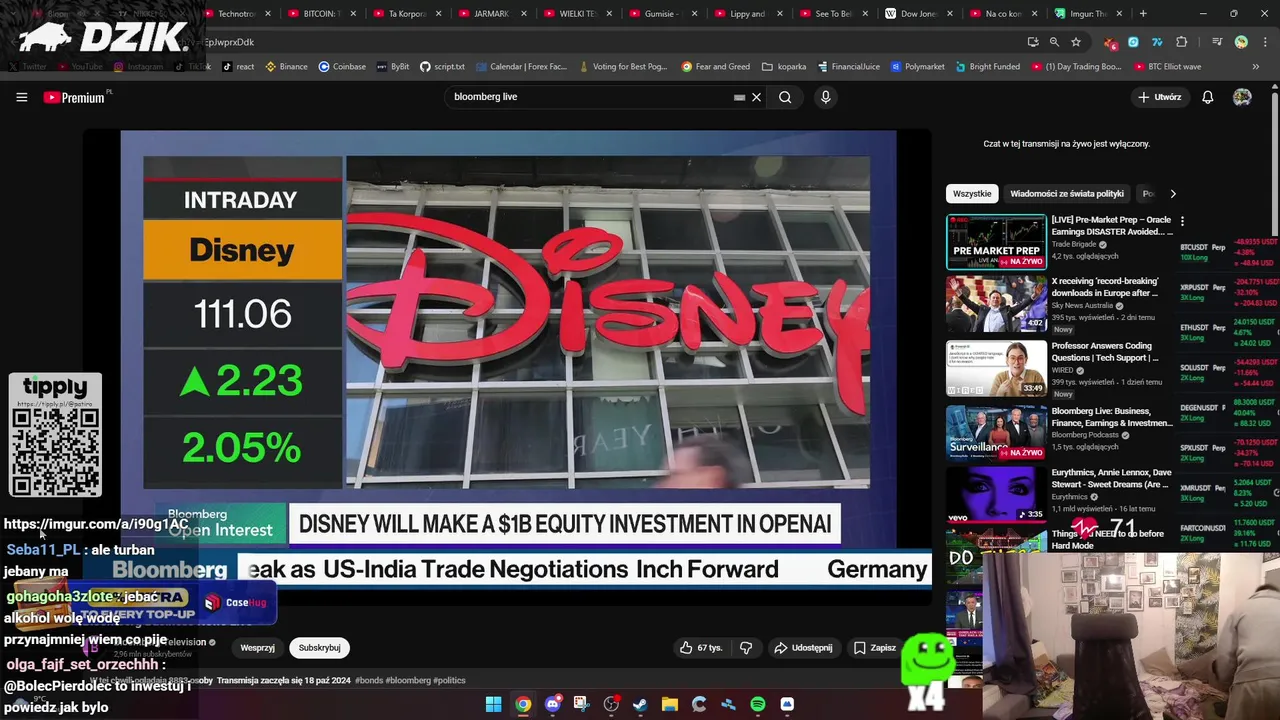Open the YouTube account avatar menu
Image resolution: width=1280 pixels, height=720 pixels.
click(1242, 97)
